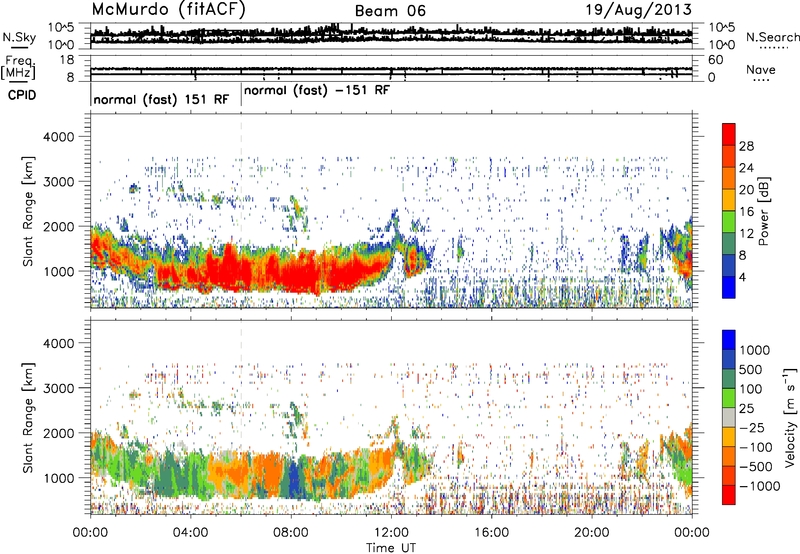Click the velocity panel 'Slant Range [km]' label
The height and width of the screenshot is (554, 800).
(x=29, y=418)
